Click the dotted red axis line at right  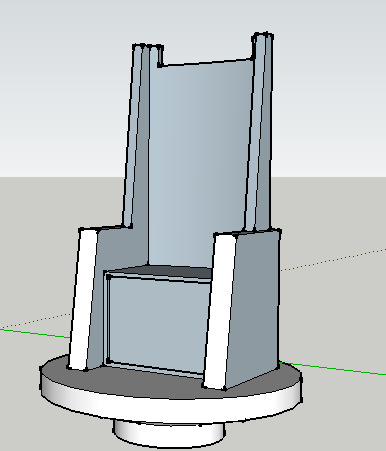[333, 259]
